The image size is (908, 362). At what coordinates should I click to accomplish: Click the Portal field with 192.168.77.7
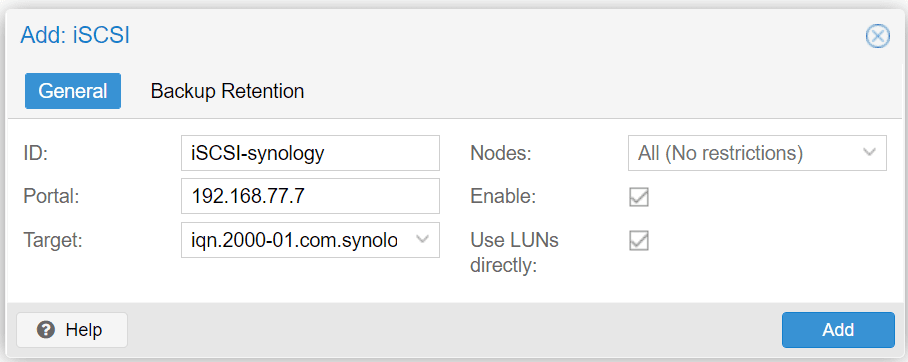(x=310, y=196)
